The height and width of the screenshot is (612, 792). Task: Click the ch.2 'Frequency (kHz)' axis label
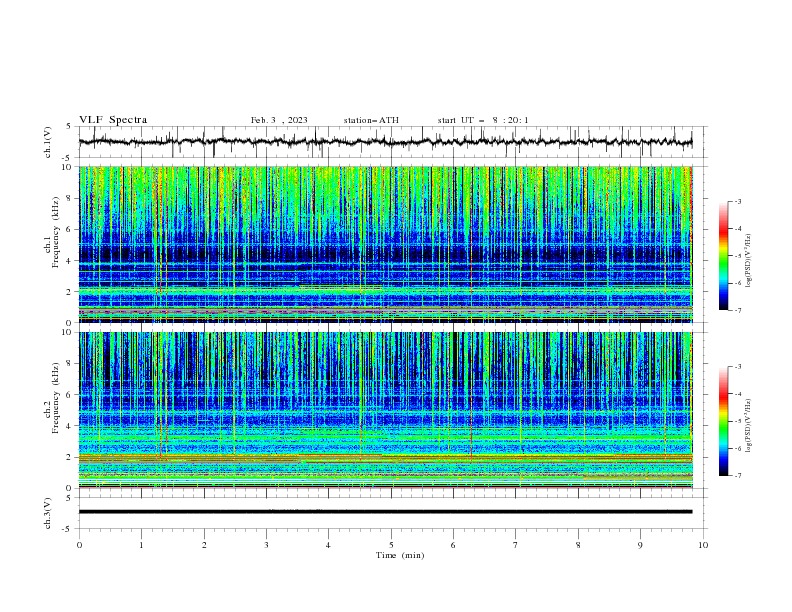(x=56, y=398)
